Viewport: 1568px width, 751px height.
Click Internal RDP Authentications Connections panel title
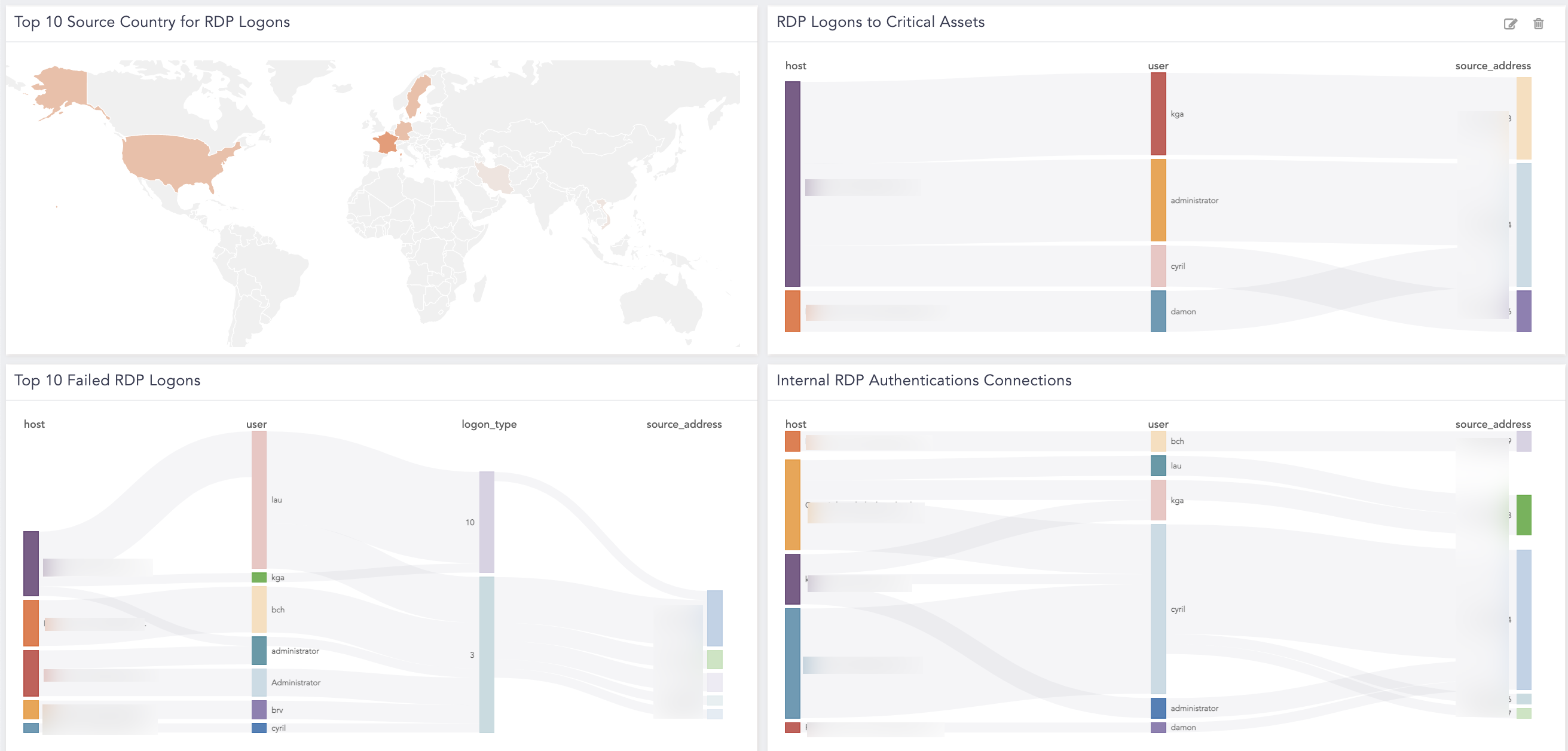pyautogui.click(x=924, y=381)
